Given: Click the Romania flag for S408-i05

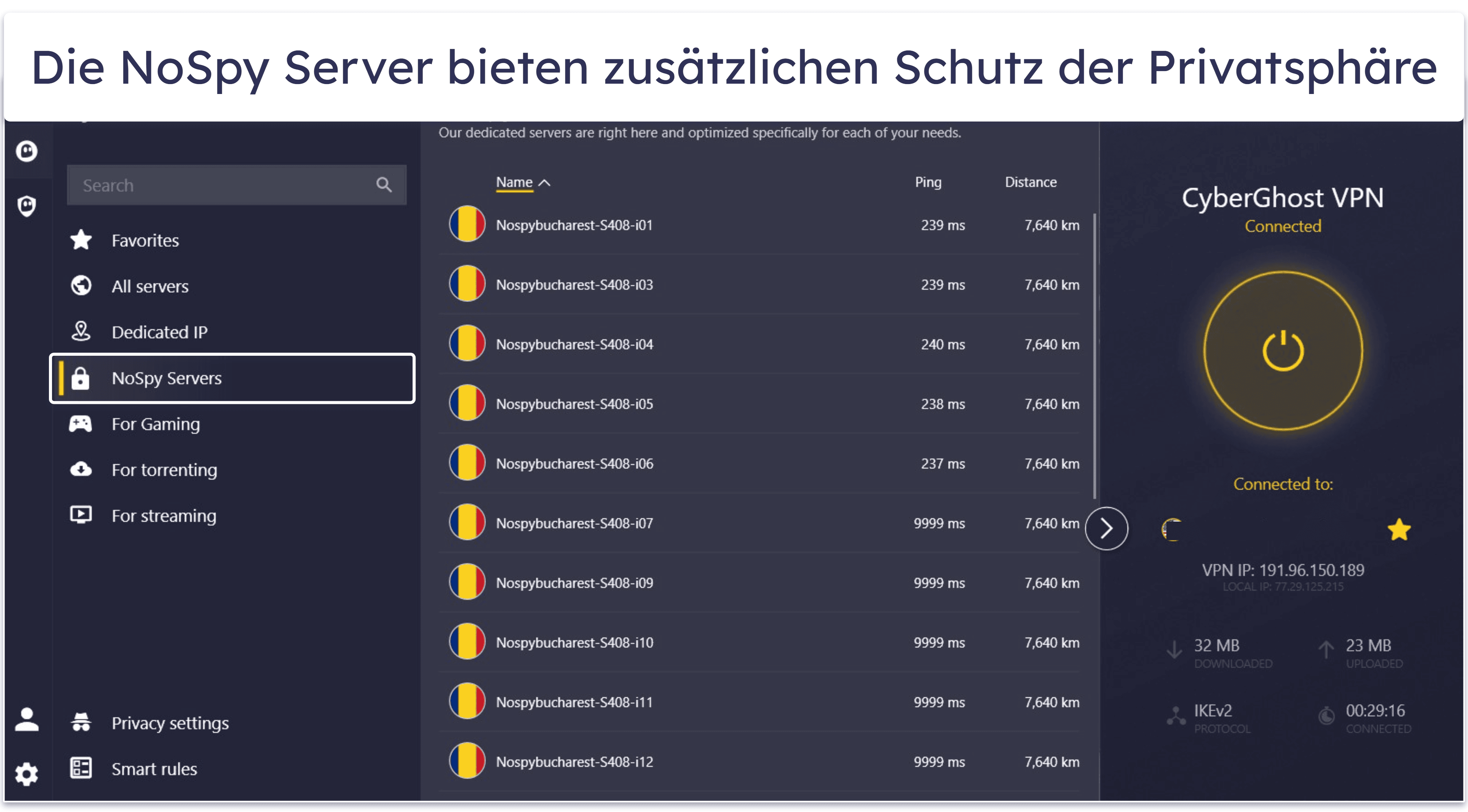Looking at the screenshot, I should click(x=467, y=403).
